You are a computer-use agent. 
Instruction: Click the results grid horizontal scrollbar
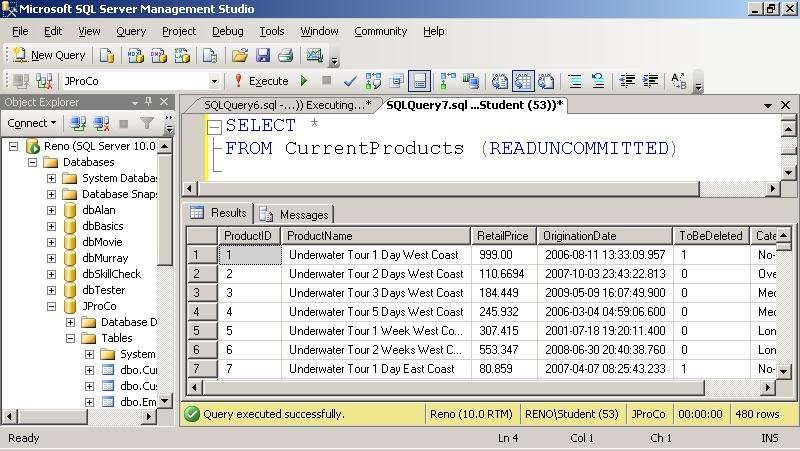click(x=454, y=388)
